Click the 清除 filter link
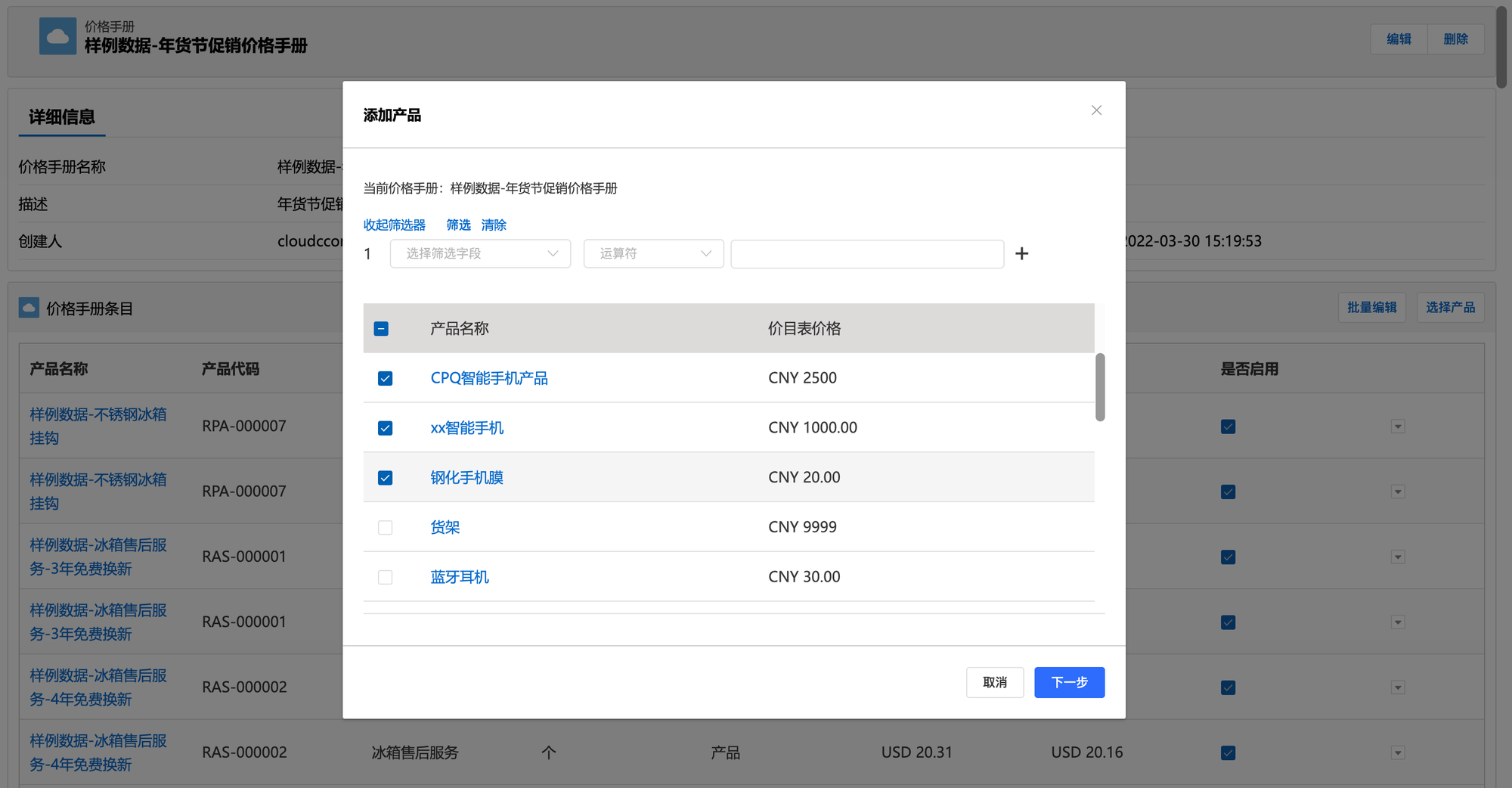The height and width of the screenshot is (788, 1512). [494, 225]
